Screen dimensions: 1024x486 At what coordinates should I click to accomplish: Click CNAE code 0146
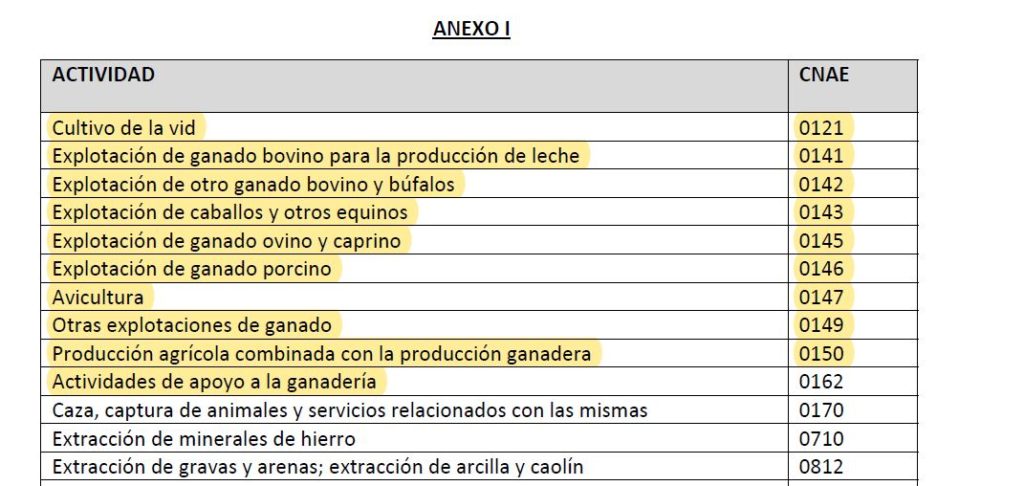click(822, 268)
